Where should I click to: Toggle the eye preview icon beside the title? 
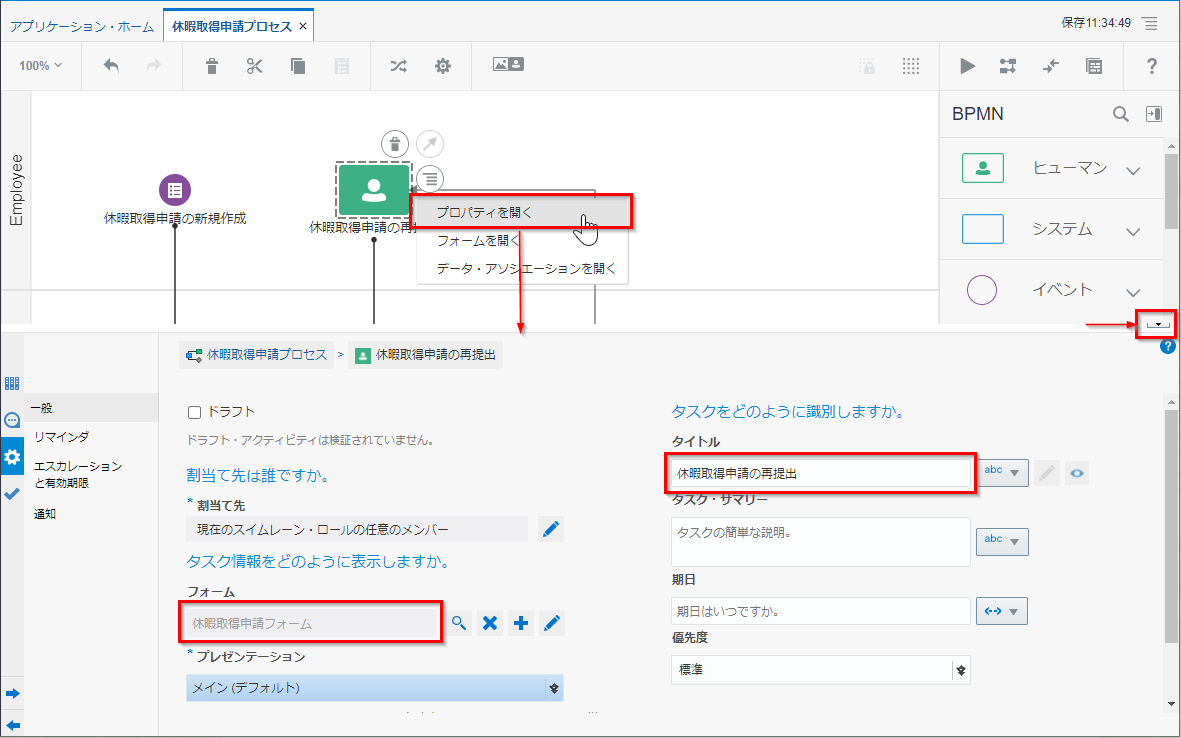[1076, 474]
